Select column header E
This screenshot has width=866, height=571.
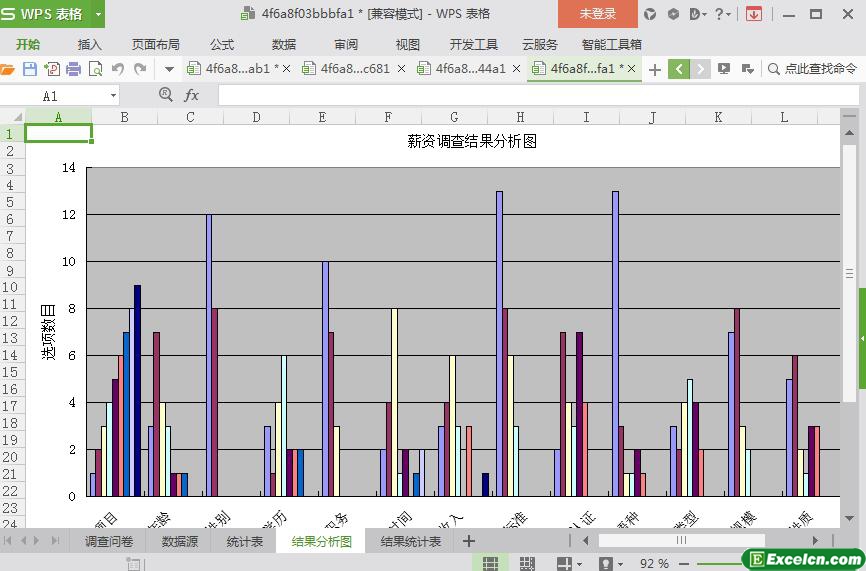point(322,117)
